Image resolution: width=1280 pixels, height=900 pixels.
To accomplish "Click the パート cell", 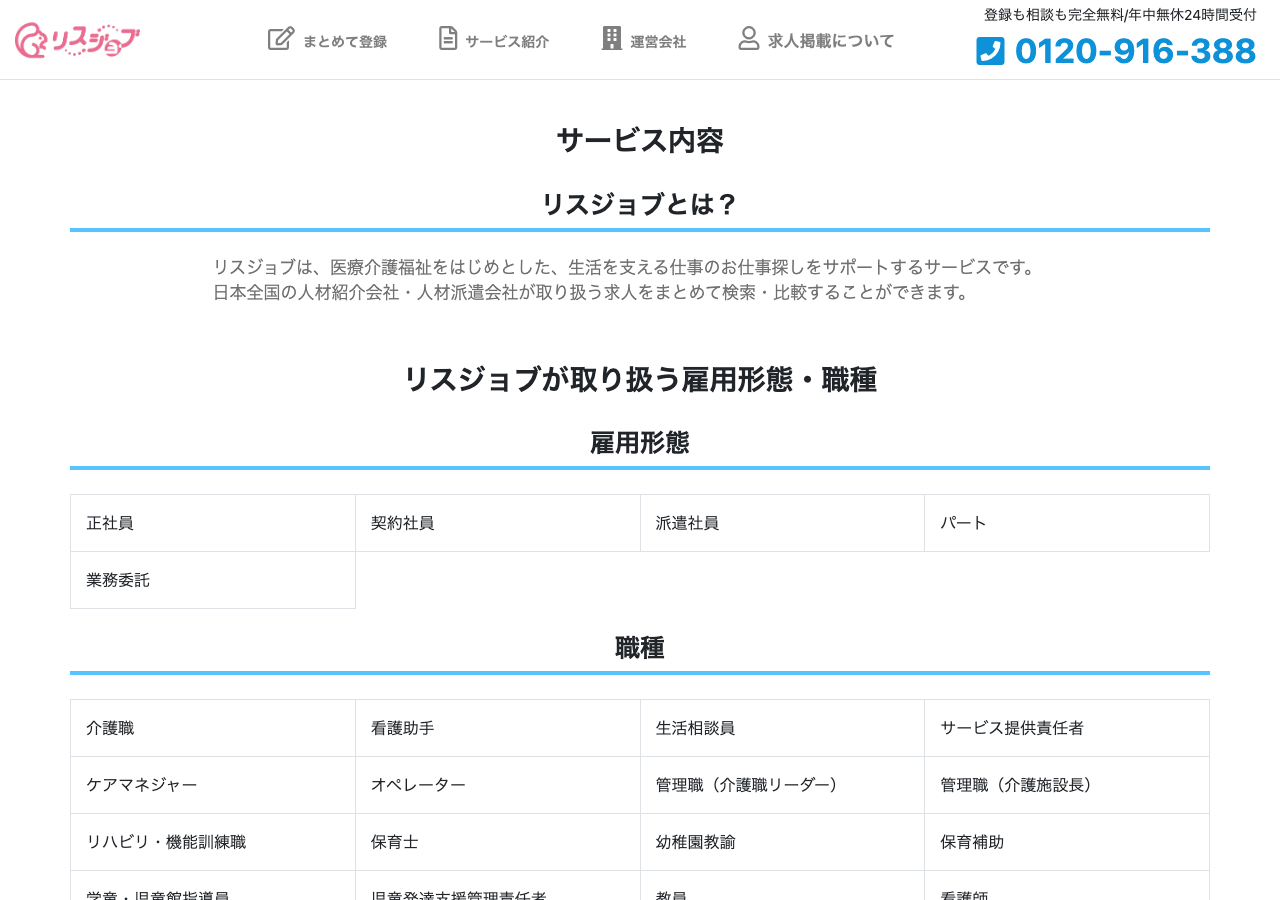I will click(x=1067, y=523).
